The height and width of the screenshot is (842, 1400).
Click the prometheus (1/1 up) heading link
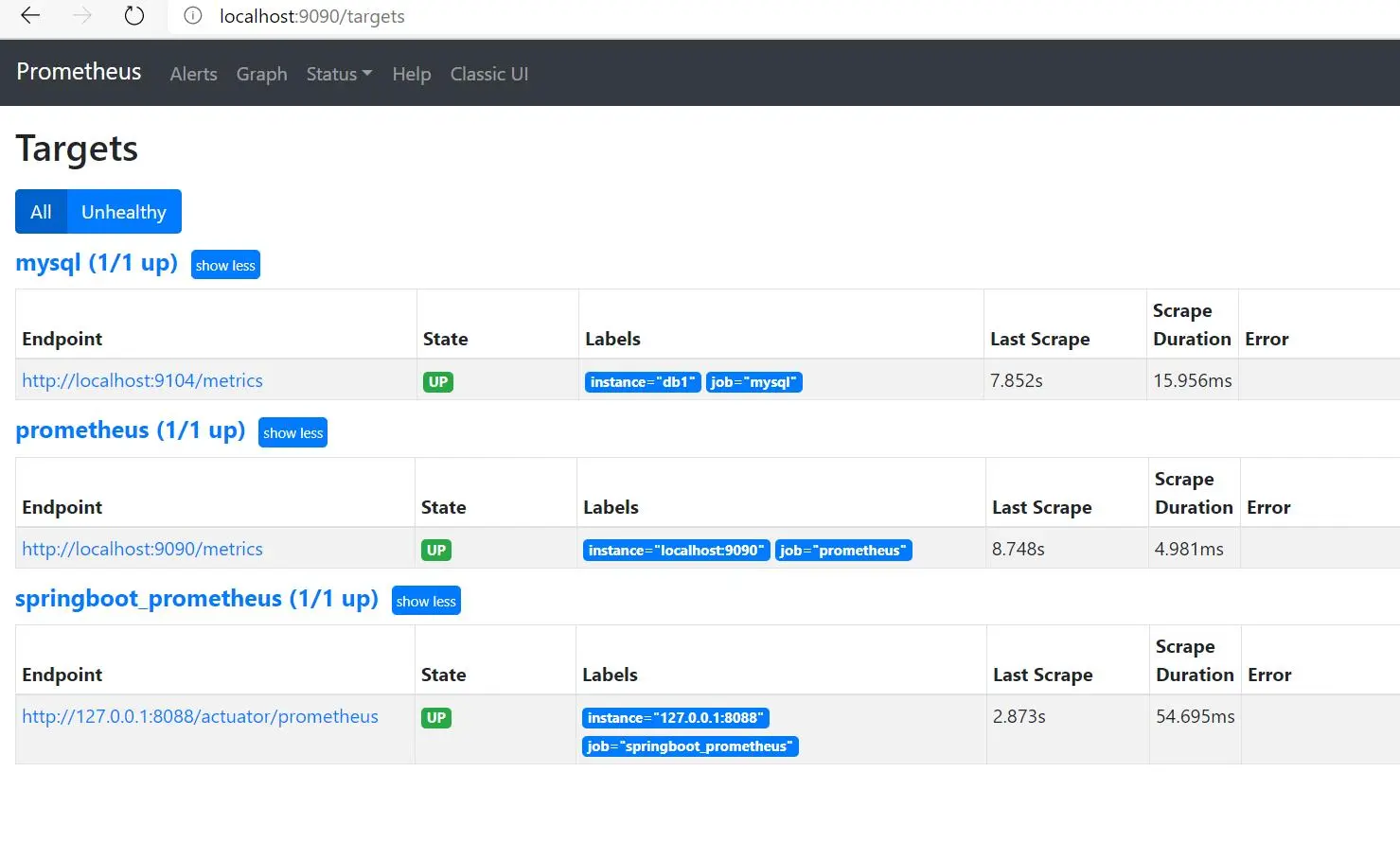(131, 430)
